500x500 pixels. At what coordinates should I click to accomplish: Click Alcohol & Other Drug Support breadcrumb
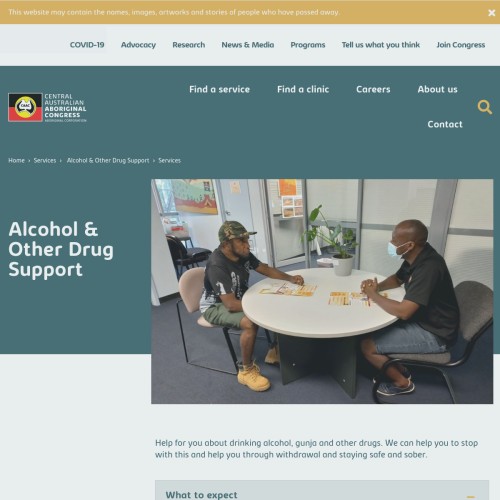click(108, 160)
